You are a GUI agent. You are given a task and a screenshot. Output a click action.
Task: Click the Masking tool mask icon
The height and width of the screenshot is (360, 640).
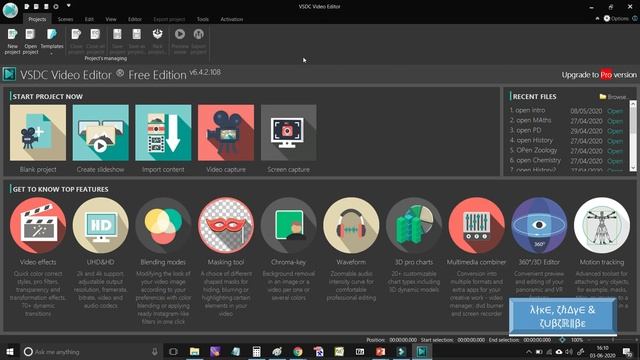(x=226, y=225)
